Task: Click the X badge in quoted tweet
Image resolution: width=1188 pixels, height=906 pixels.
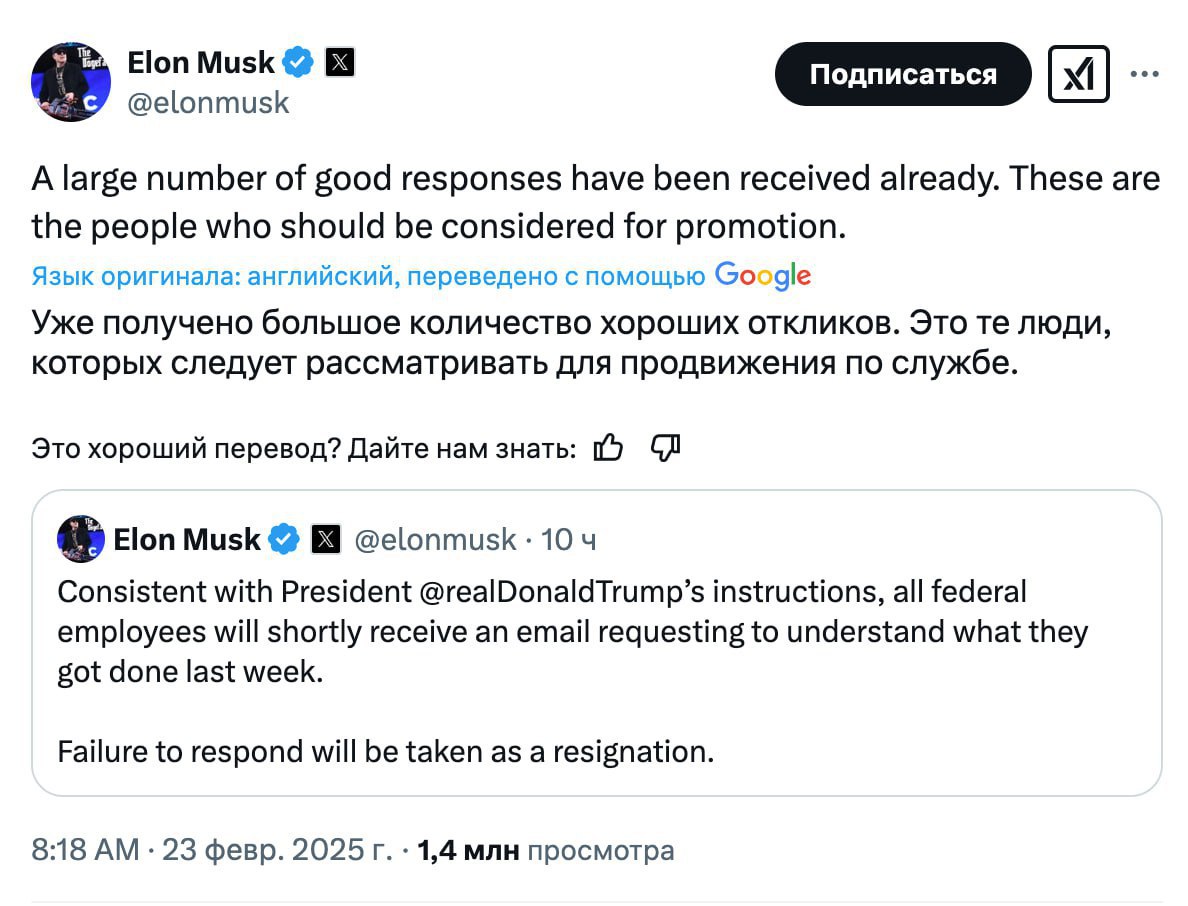Action: click(x=326, y=540)
